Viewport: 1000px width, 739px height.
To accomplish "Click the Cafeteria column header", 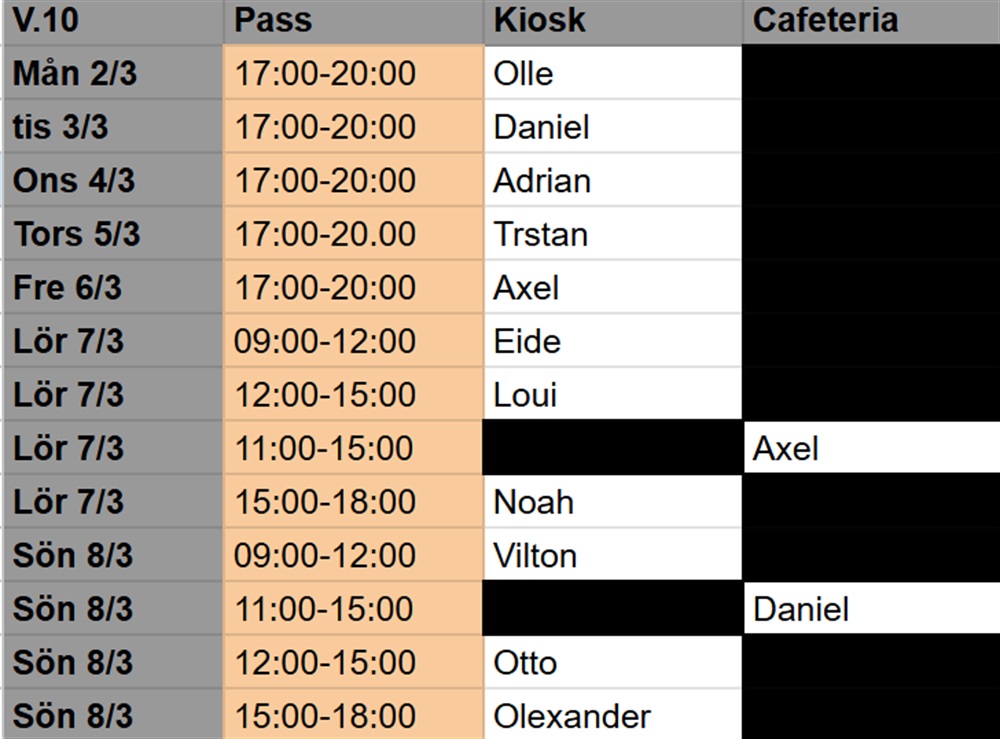I will click(x=870, y=21).
